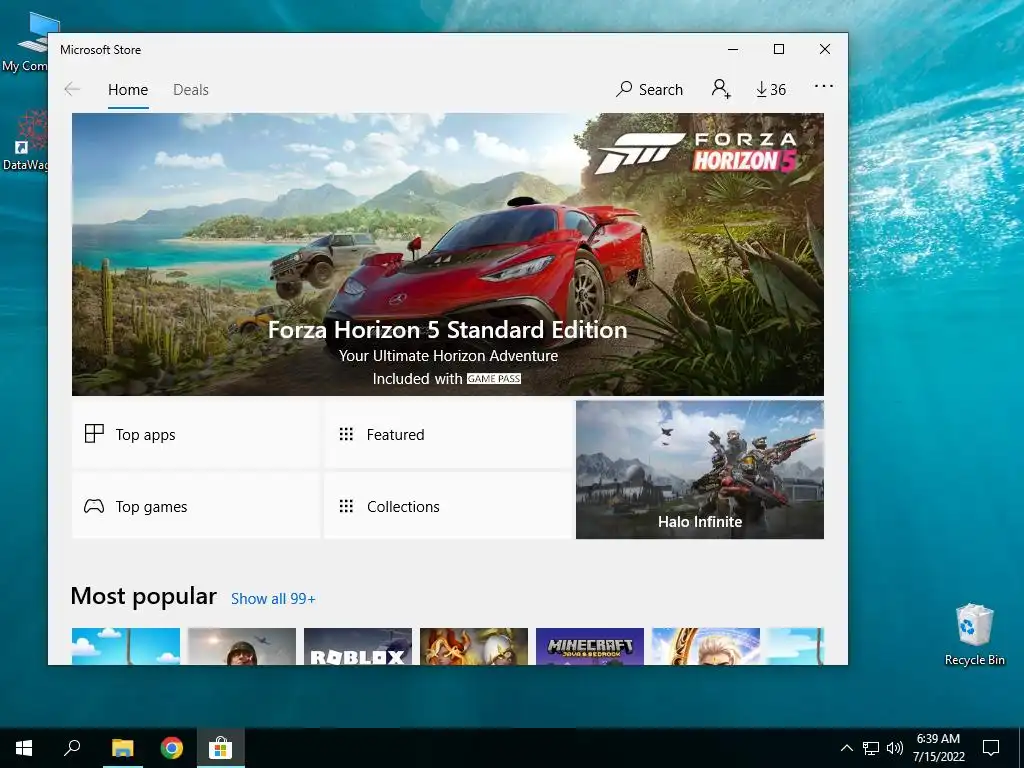Open taskbar search magnifier
Image resolution: width=1024 pixels, height=768 pixels.
coord(72,748)
